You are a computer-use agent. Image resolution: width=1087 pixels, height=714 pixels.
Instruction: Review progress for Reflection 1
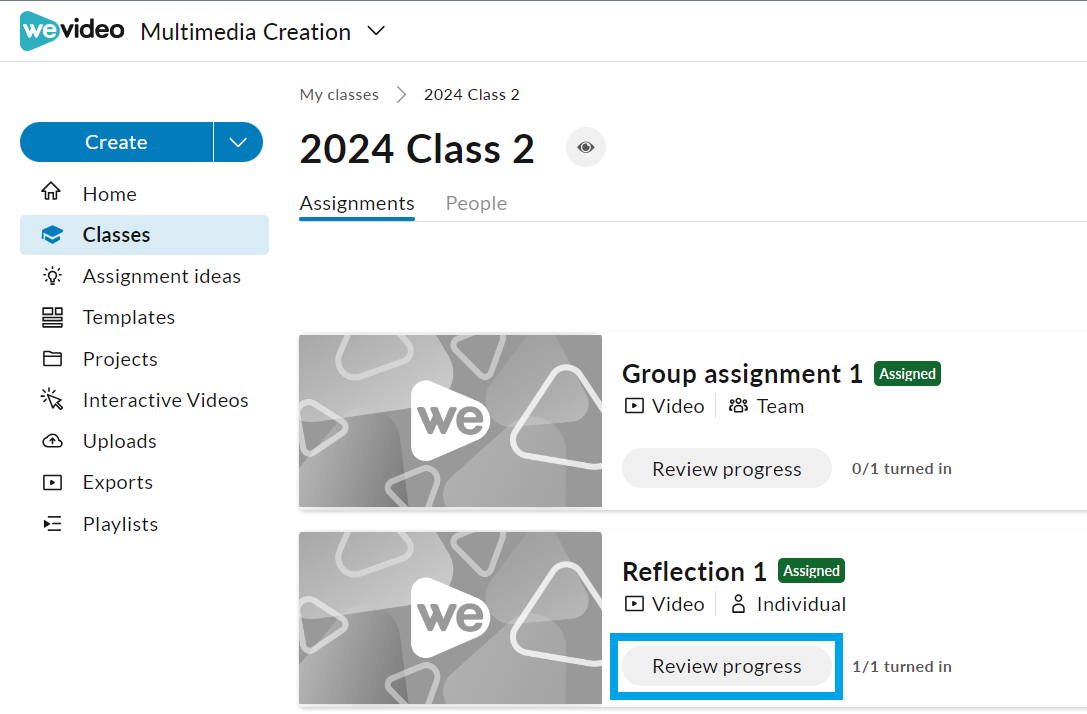click(x=727, y=666)
